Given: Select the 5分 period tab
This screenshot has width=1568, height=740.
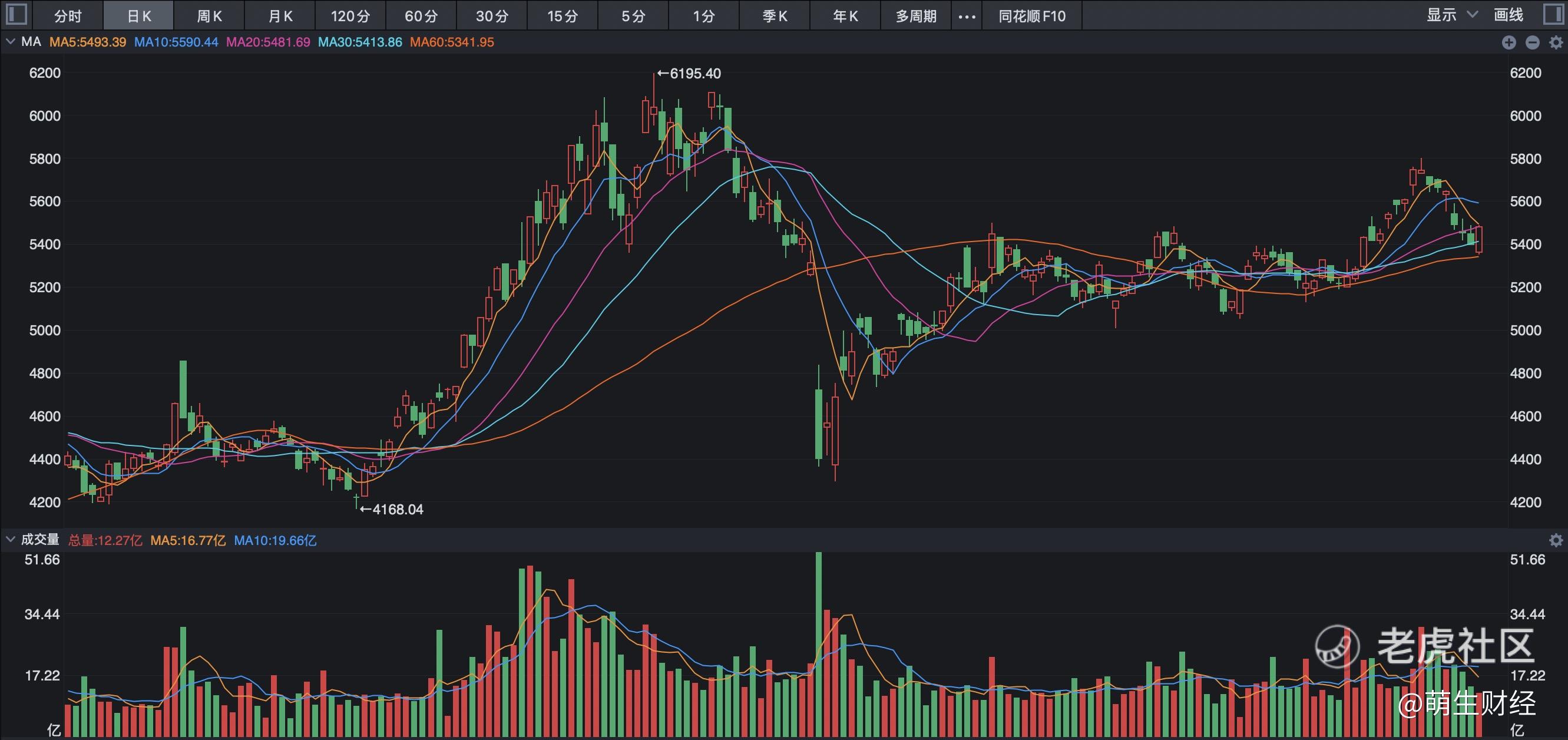Looking at the screenshot, I should [633, 16].
